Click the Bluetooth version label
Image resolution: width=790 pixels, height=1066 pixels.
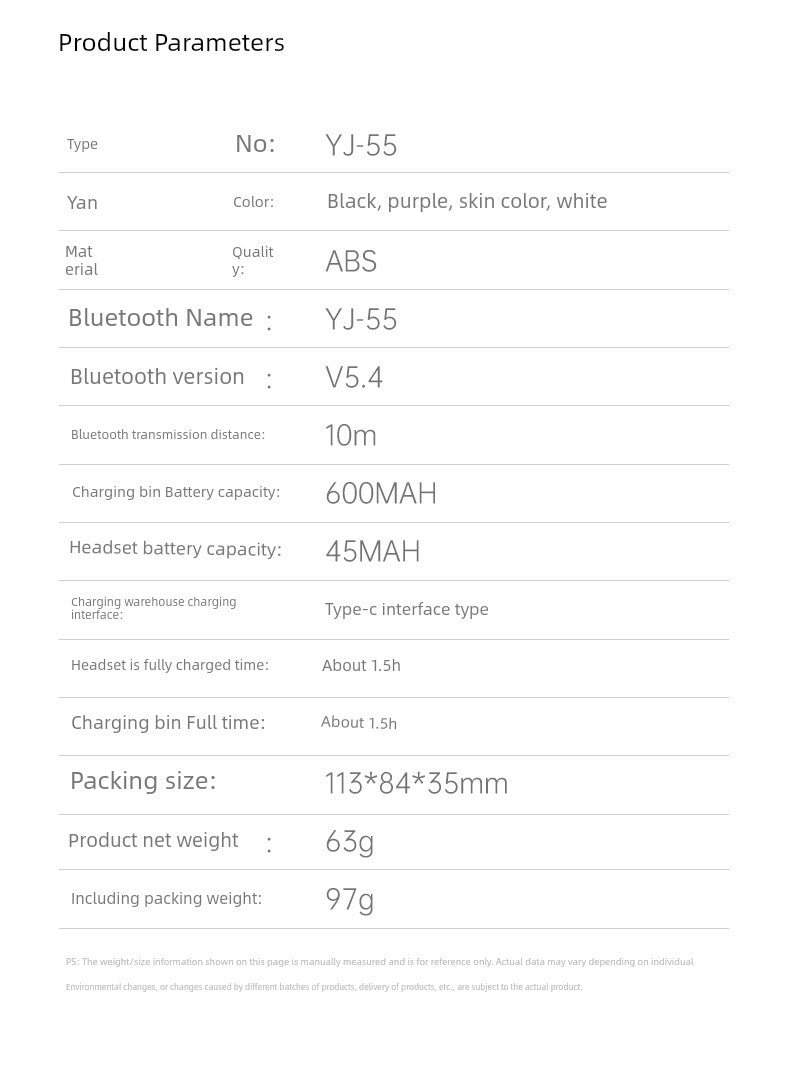157,377
